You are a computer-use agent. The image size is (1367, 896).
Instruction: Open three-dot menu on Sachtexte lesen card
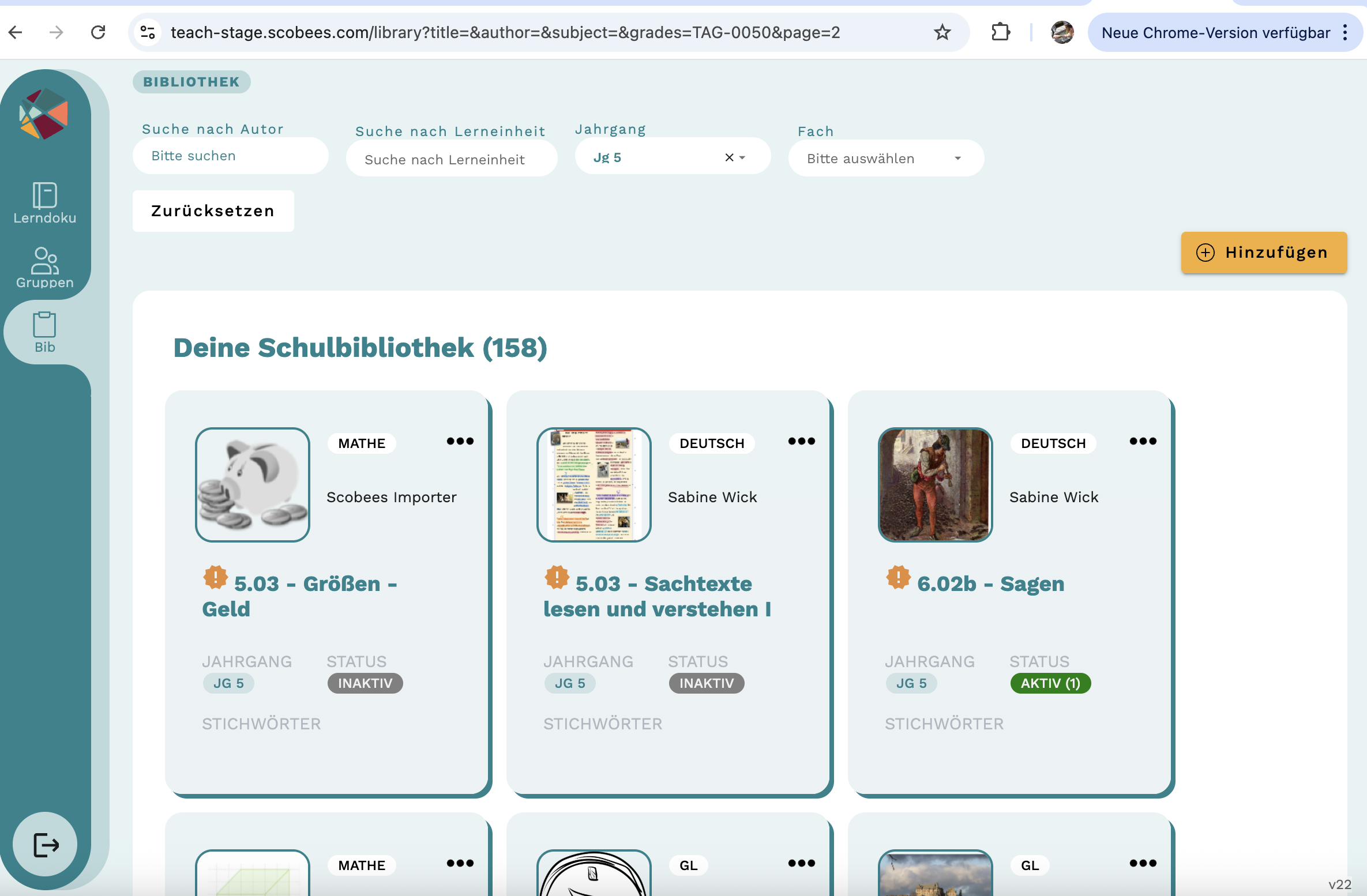(801, 442)
